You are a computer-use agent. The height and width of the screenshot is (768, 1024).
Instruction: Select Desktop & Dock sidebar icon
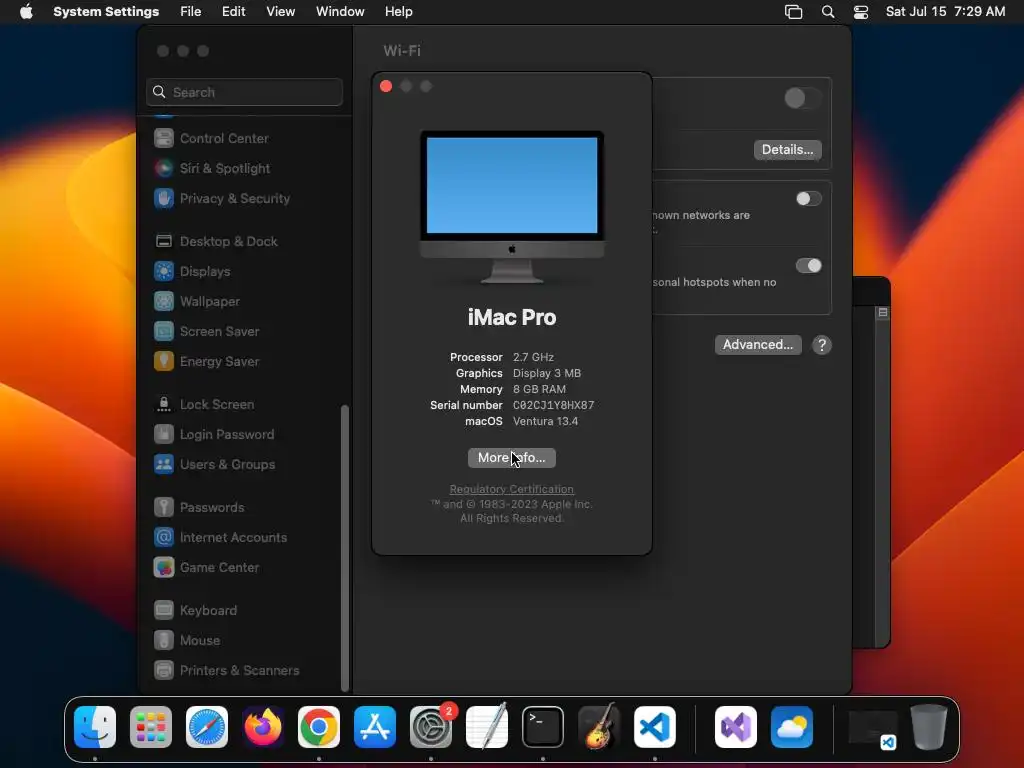coord(164,242)
